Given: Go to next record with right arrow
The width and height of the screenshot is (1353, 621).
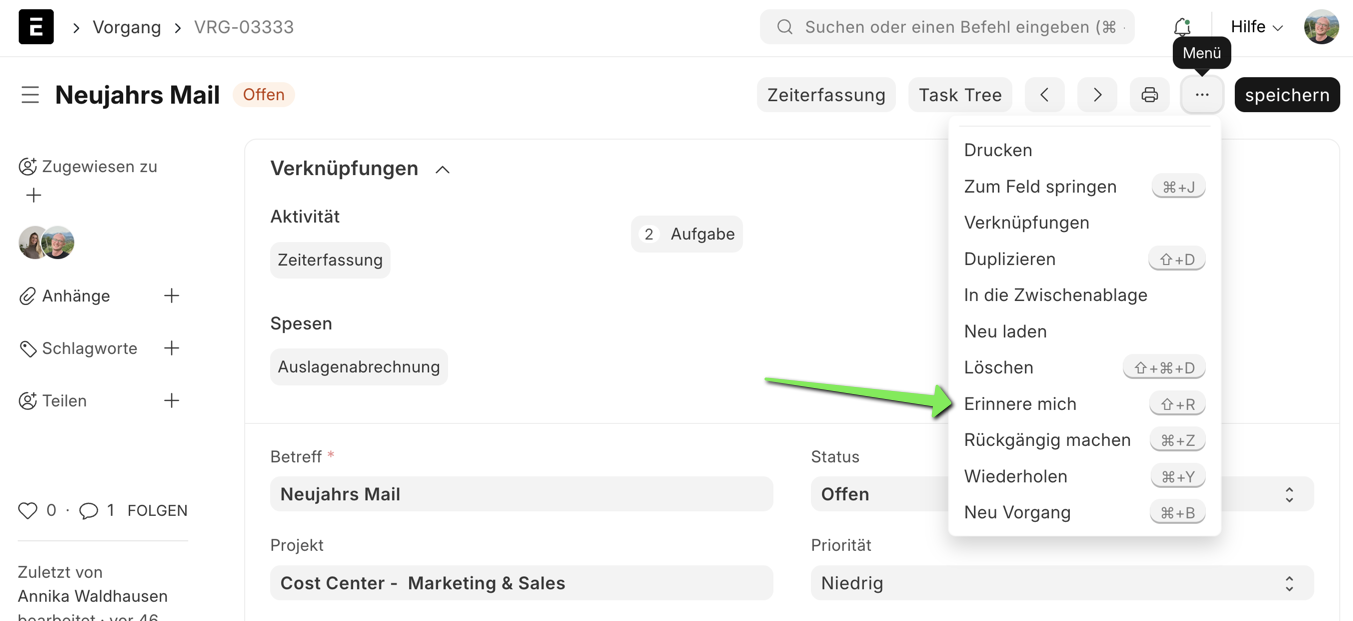Looking at the screenshot, I should point(1097,95).
